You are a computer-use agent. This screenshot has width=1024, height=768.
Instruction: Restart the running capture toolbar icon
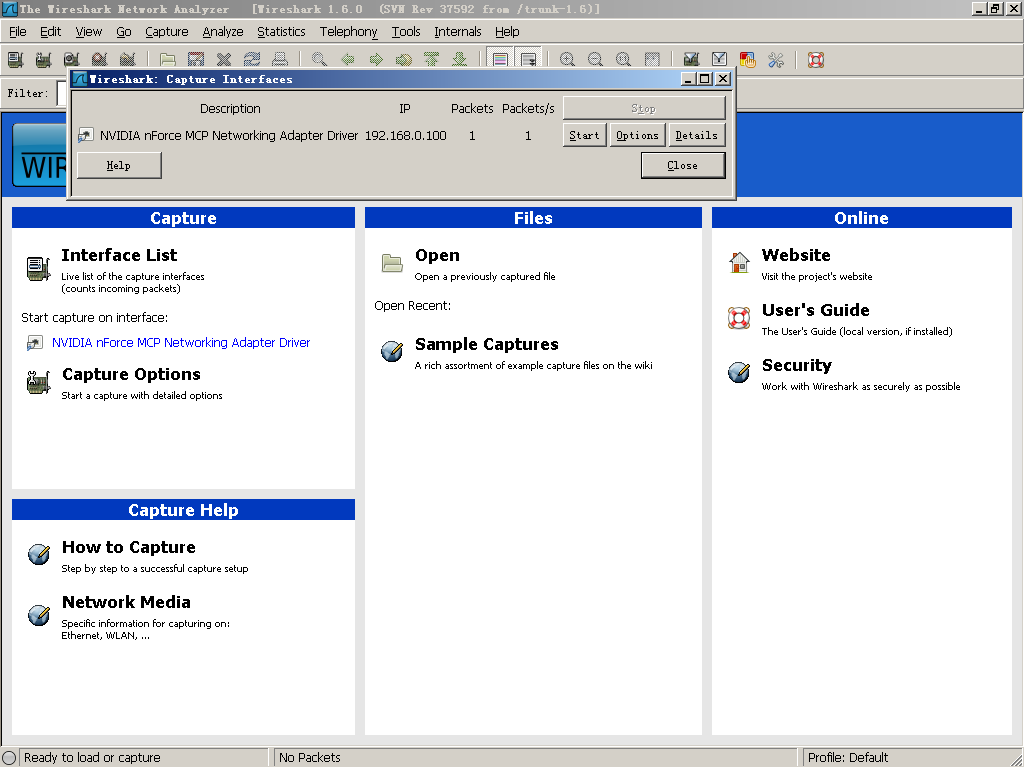(x=127, y=59)
